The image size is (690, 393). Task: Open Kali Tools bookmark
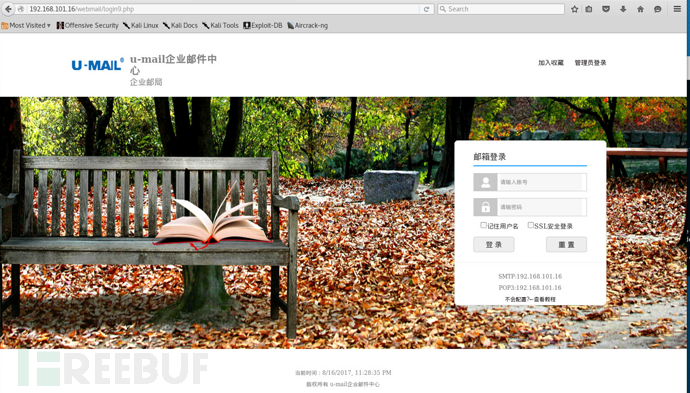pyautogui.click(x=220, y=26)
